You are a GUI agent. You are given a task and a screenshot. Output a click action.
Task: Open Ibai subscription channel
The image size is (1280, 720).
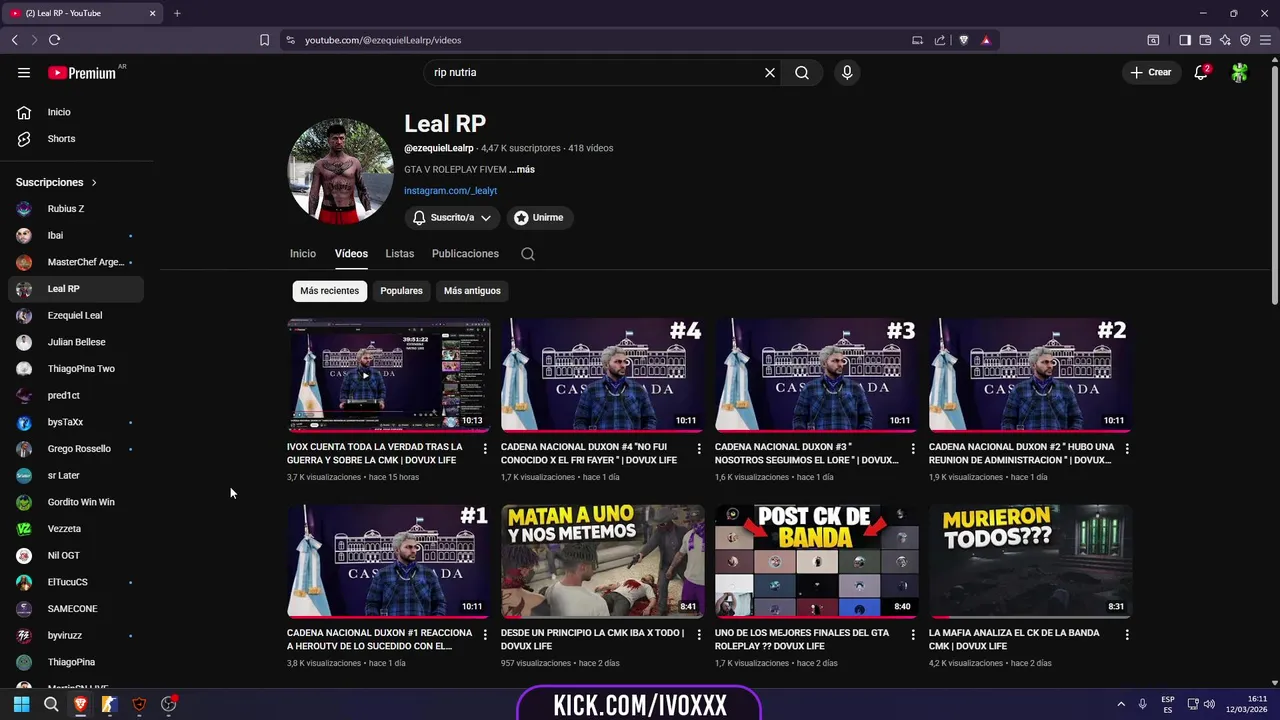75,235
